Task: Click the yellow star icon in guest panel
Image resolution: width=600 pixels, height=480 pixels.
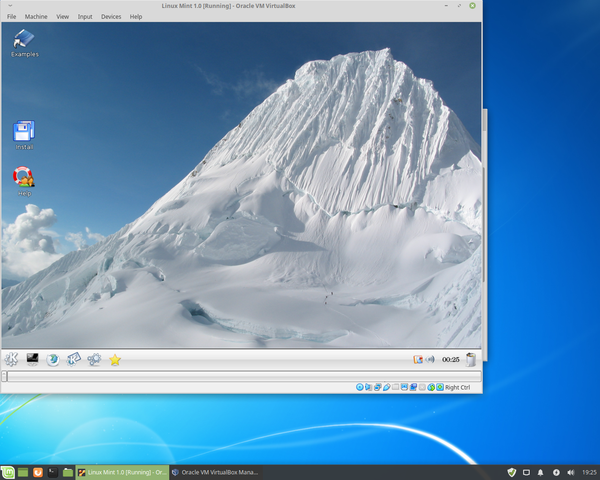Action: coord(115,360)
